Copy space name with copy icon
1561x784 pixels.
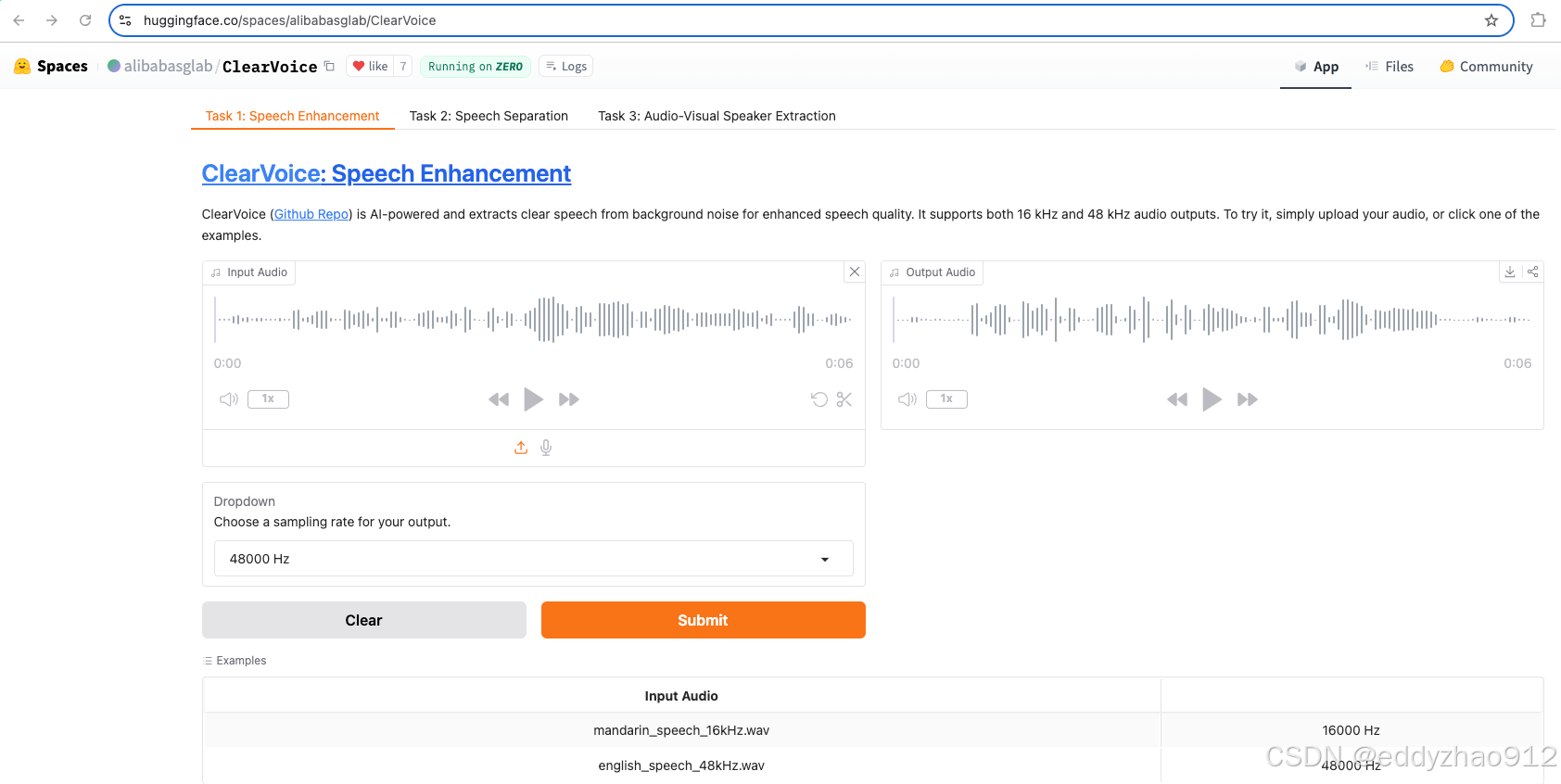pos(329,66)
